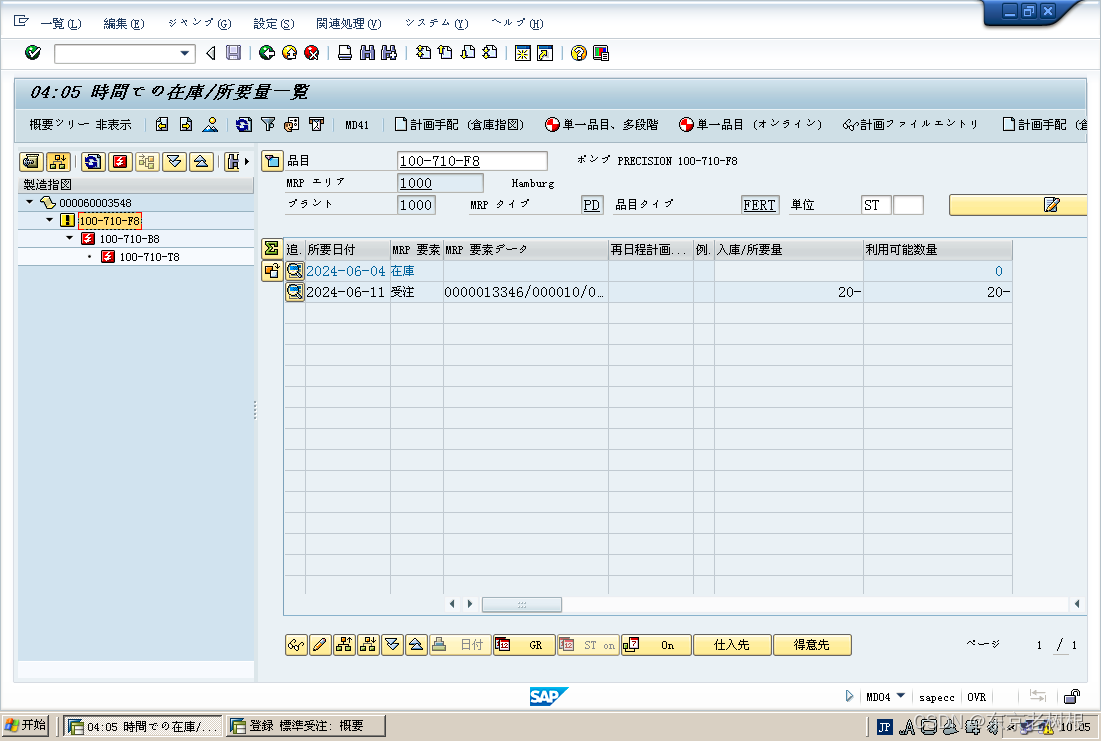Click the sigma totals icon beside table
This screenshot has width=1101, height=741.
pos(272,248)
